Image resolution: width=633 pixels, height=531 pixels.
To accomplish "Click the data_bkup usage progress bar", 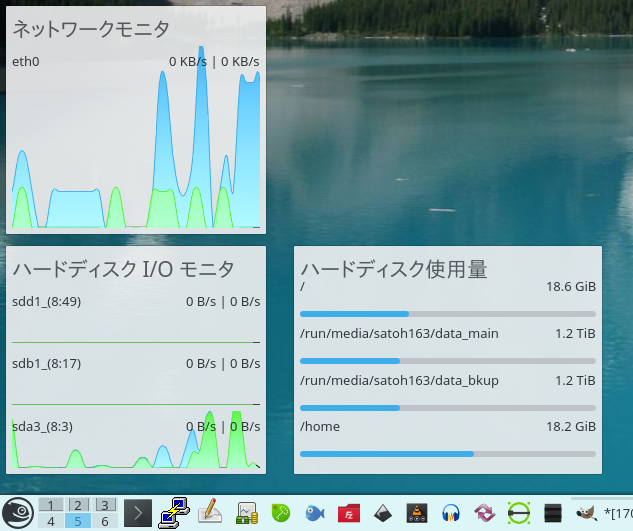I will pos(448,408).
